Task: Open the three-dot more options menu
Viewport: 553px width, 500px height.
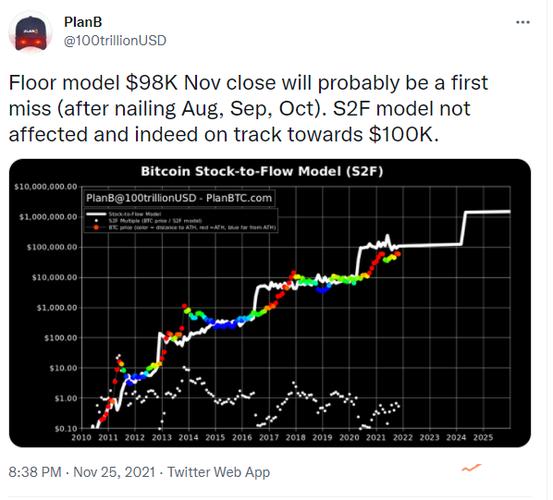Action: (523, 22)
